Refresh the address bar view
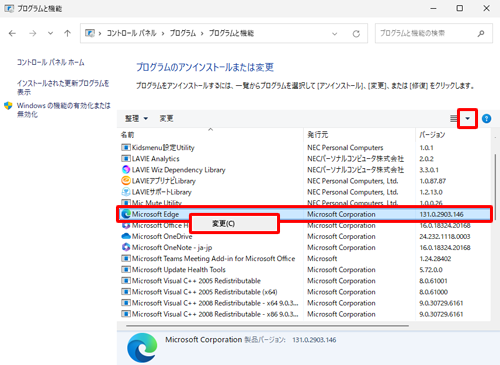The width and height of the screenshot is (500, 365). pyautogui.click(x=356, y=34)
